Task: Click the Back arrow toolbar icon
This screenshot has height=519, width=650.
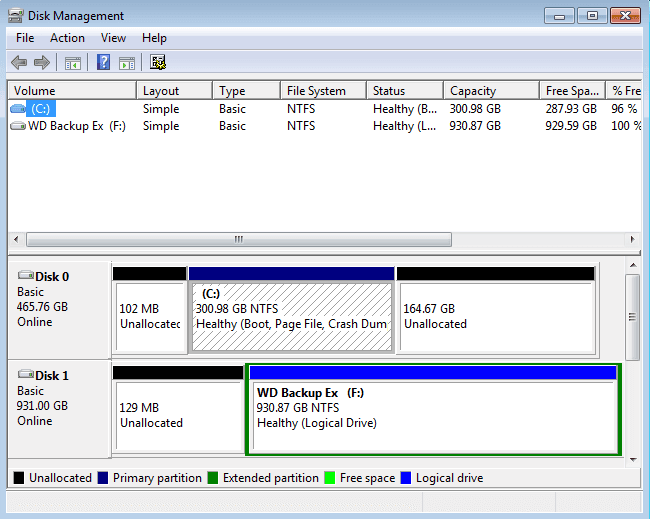Action: point(19,63)
